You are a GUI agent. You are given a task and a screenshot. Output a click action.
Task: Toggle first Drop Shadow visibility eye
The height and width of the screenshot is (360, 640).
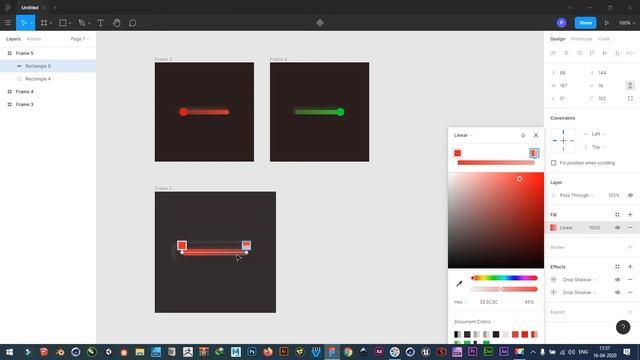coord(617,280)
